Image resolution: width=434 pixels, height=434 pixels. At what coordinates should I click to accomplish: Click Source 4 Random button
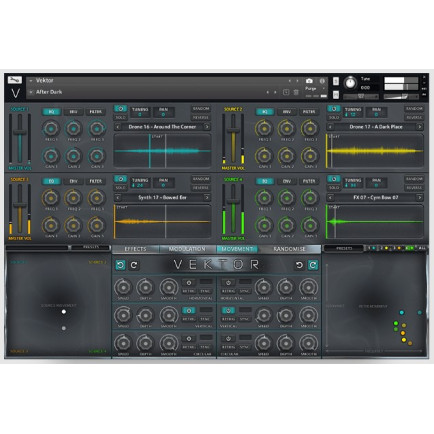tap(414, 179)
